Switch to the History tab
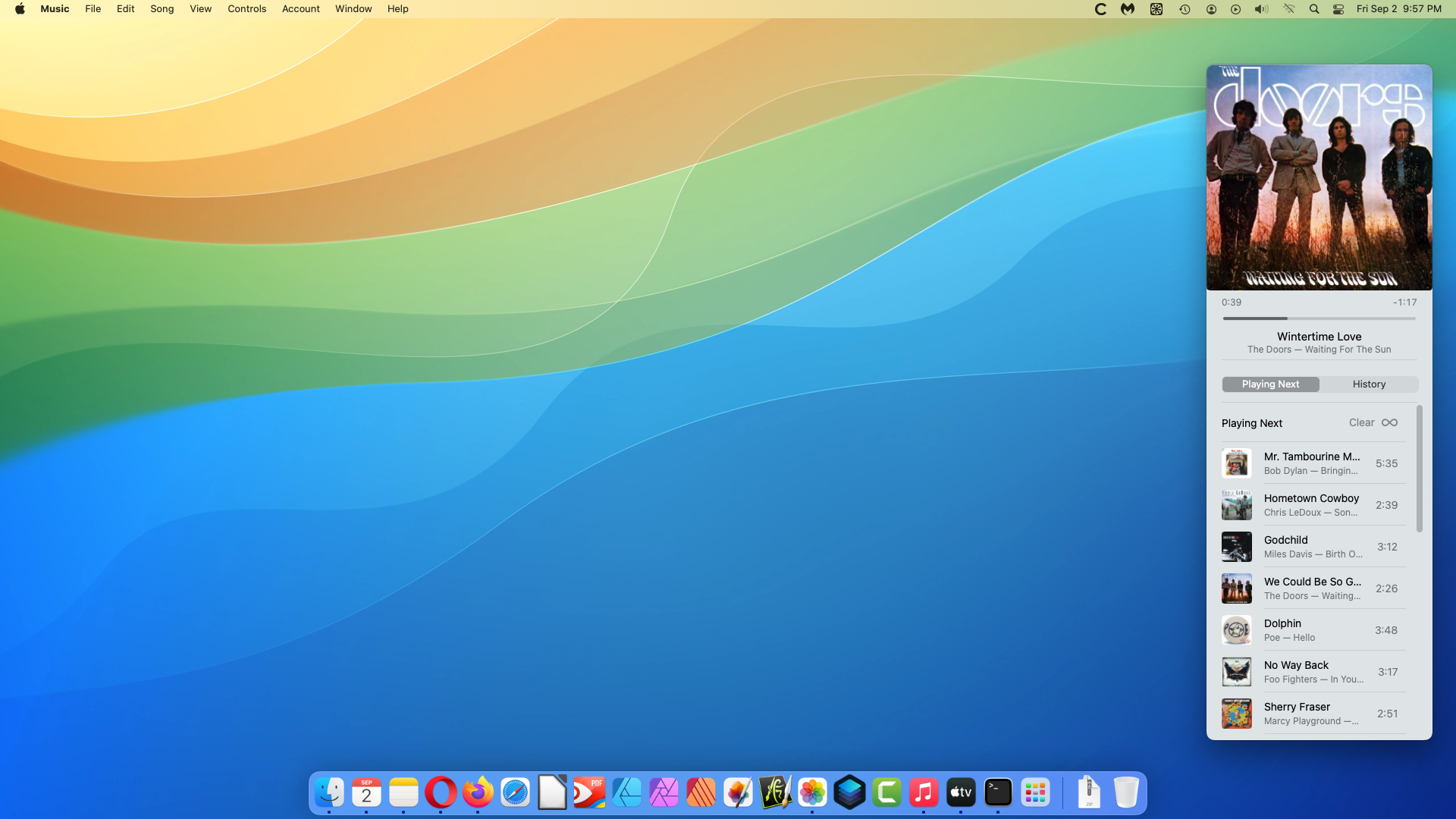This screenshot has height=819, width=1456. (x=1368, y=384)
